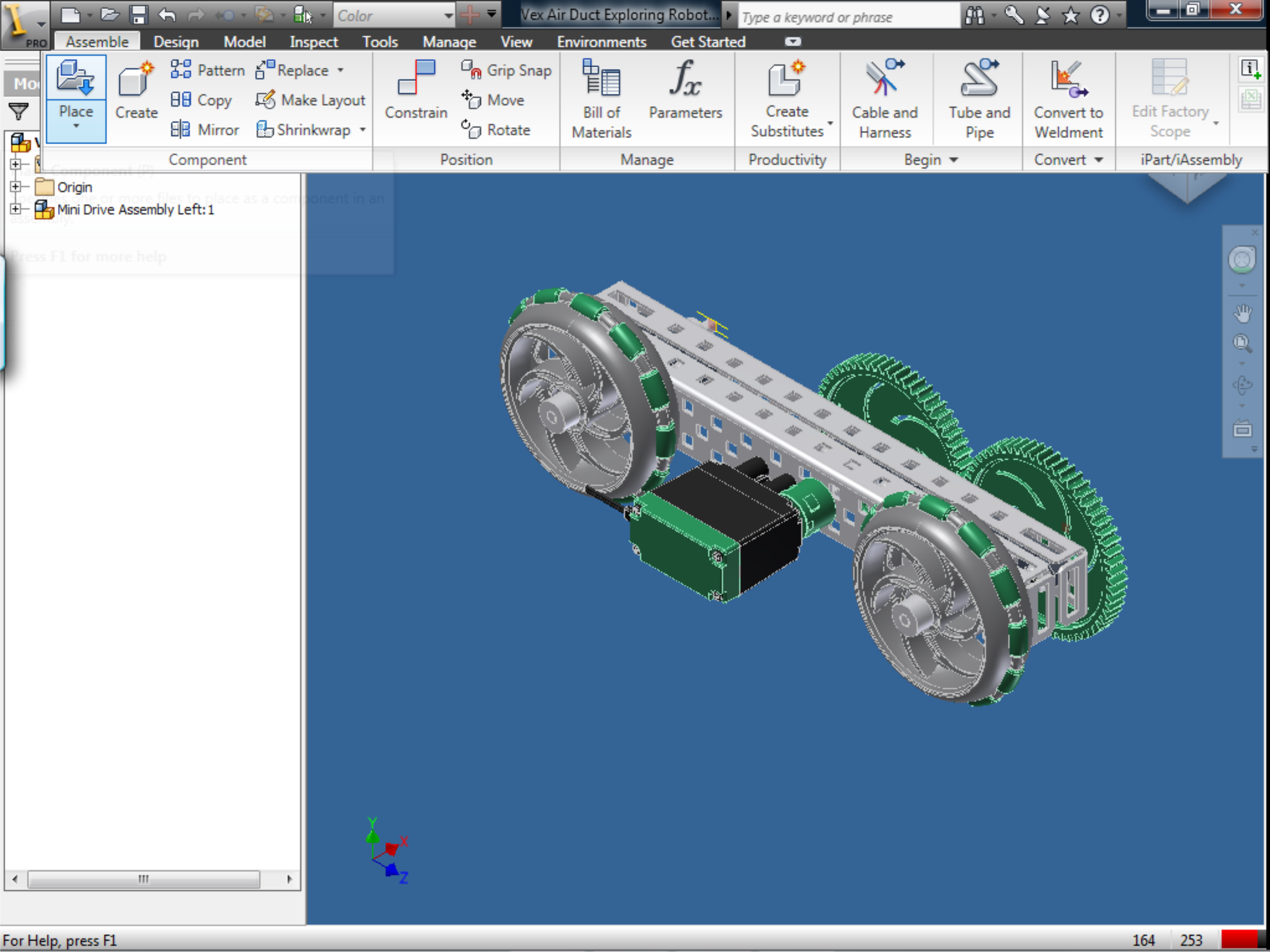This screenshot has width=1270, height=952.
Task: Open the Shrinkwrap dropdown arrow
Action: click(362, 130)
